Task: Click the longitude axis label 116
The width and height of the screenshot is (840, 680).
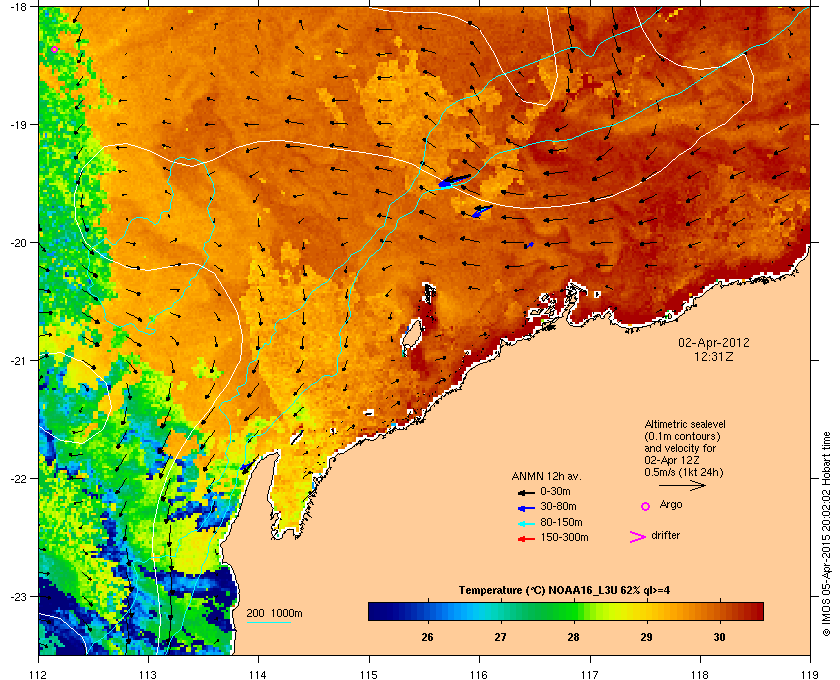Action: point(479,674)
